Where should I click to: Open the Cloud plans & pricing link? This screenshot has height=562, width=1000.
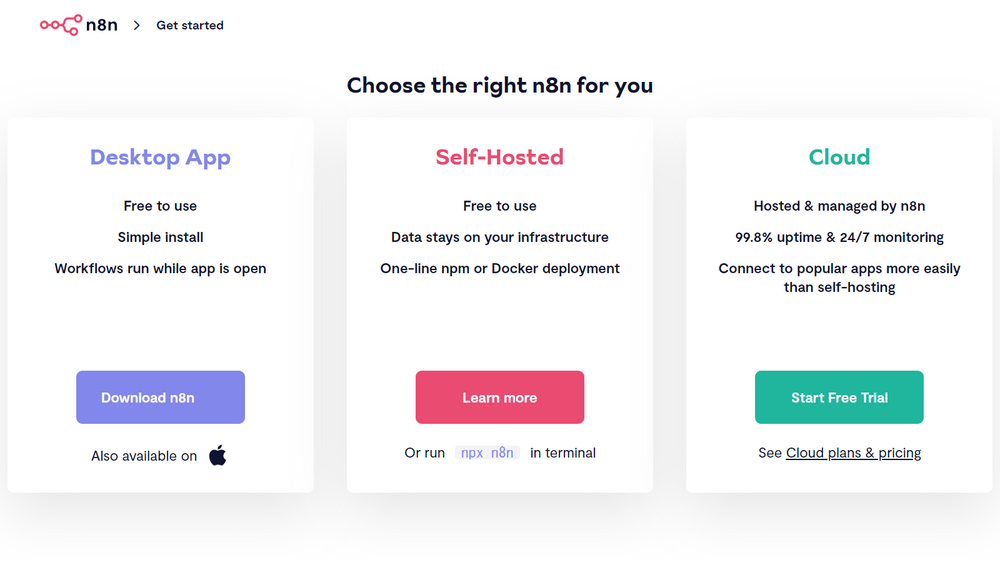pyautogui.click(x=853, y=453)
